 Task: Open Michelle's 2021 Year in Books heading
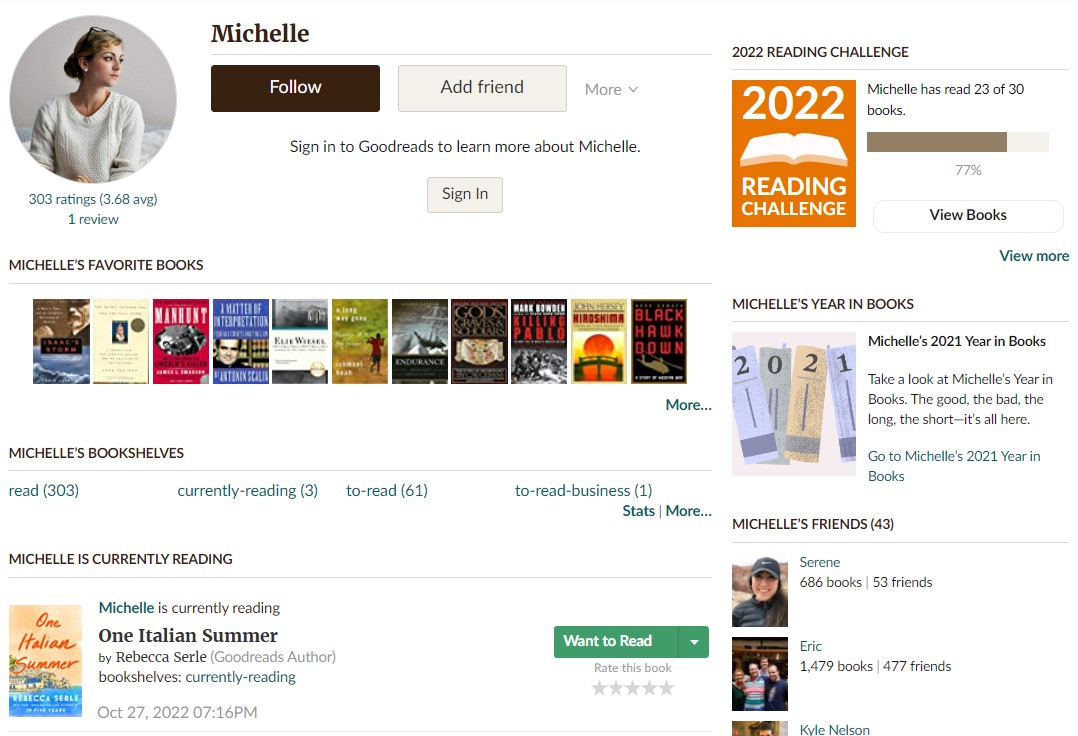[x=956, y=342]
